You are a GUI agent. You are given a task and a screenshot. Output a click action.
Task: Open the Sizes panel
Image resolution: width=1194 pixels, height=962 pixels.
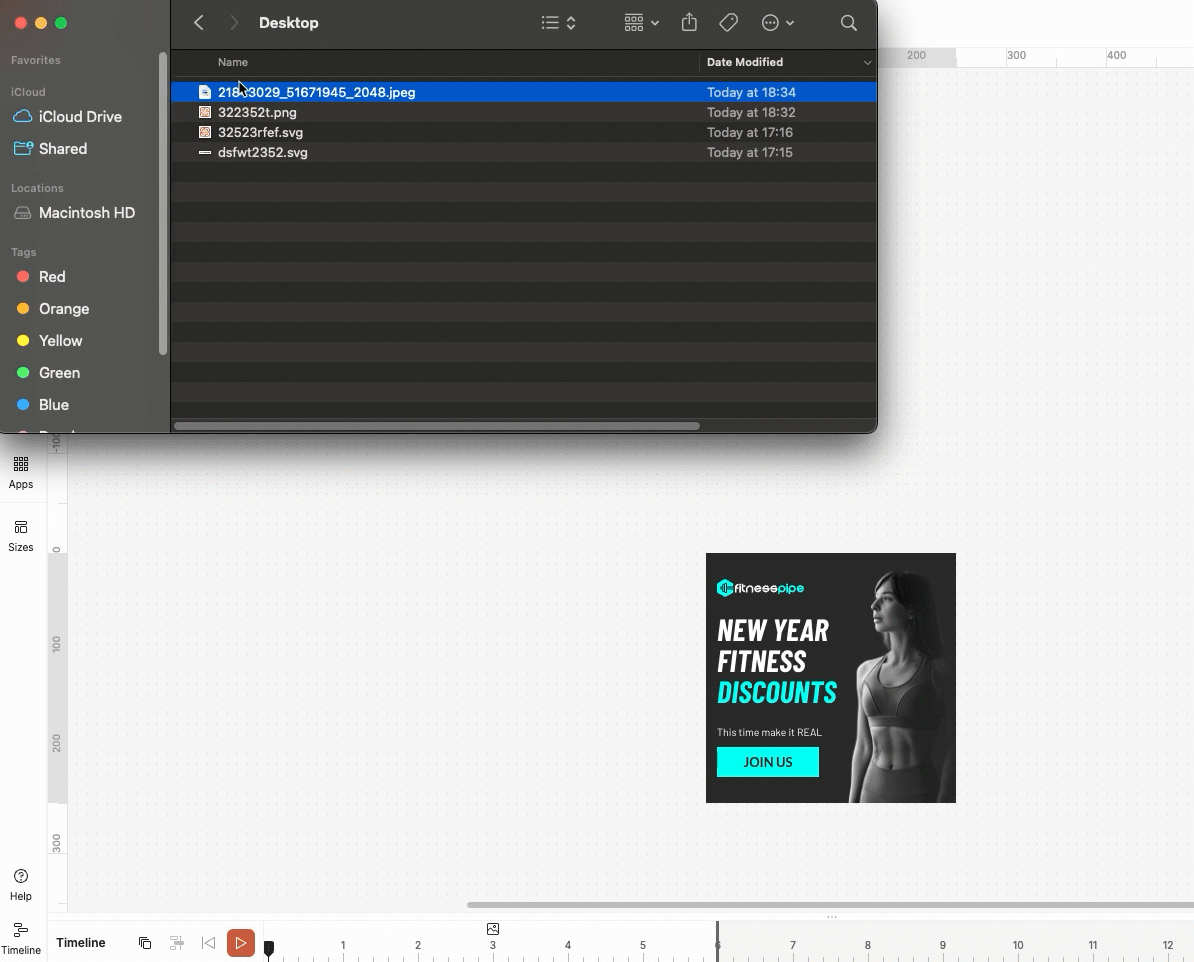click(21, 535)
